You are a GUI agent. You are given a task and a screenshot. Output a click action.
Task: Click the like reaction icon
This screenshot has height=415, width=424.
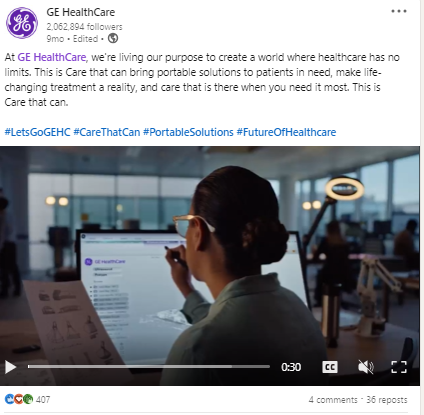point(9,399)
